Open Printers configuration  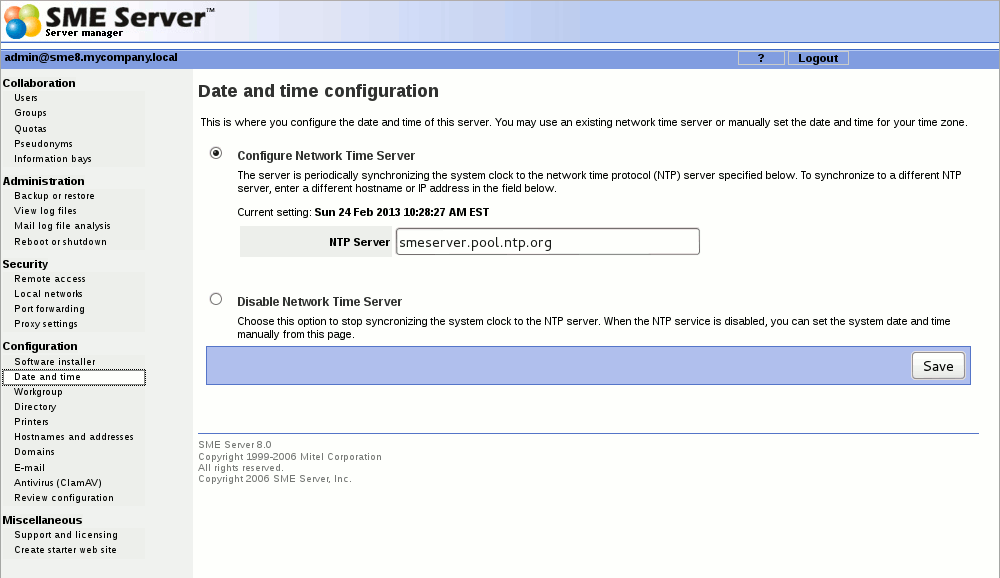(x=31, y=422)
